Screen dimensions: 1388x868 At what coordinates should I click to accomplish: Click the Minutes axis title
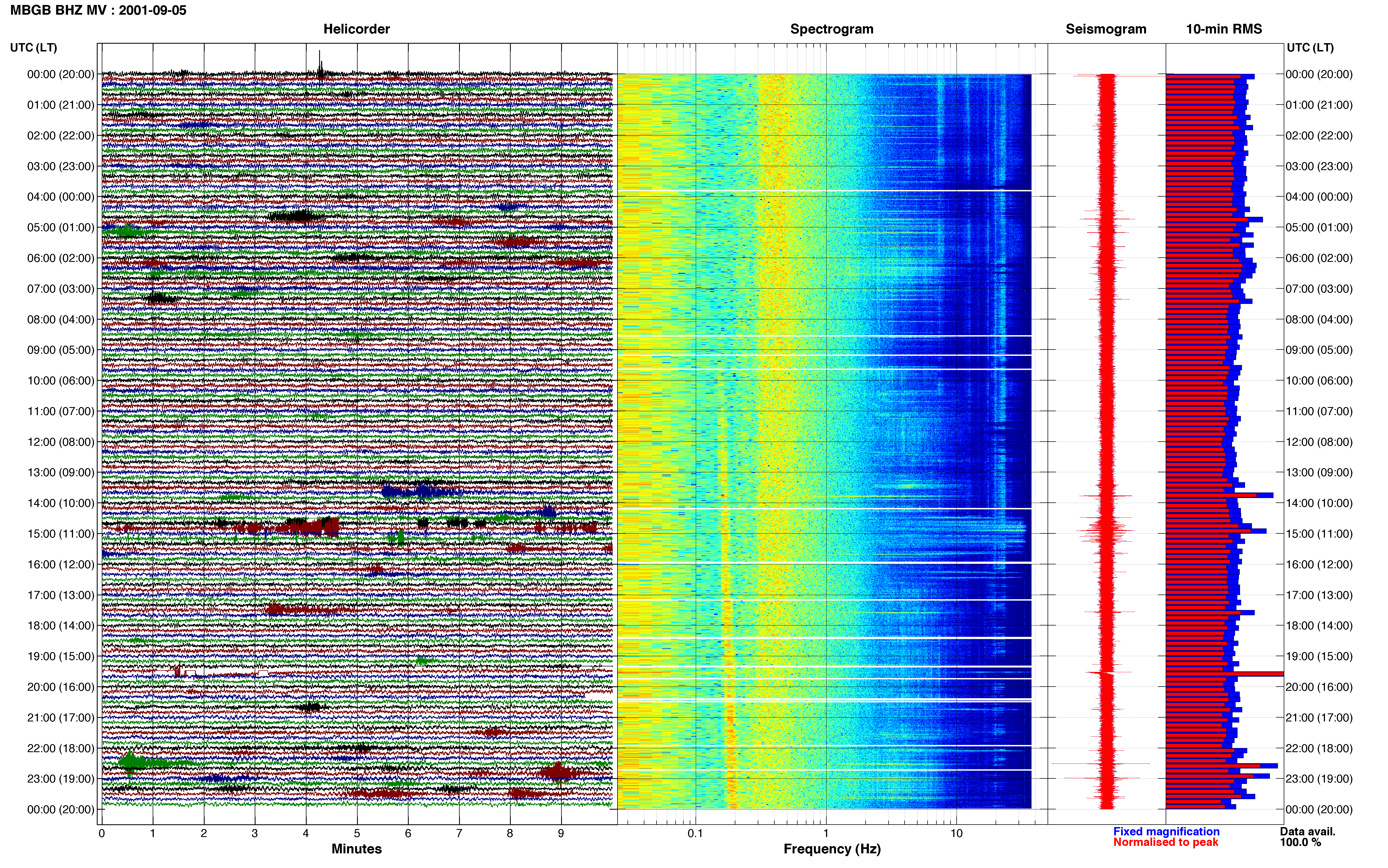click(356, 849)
